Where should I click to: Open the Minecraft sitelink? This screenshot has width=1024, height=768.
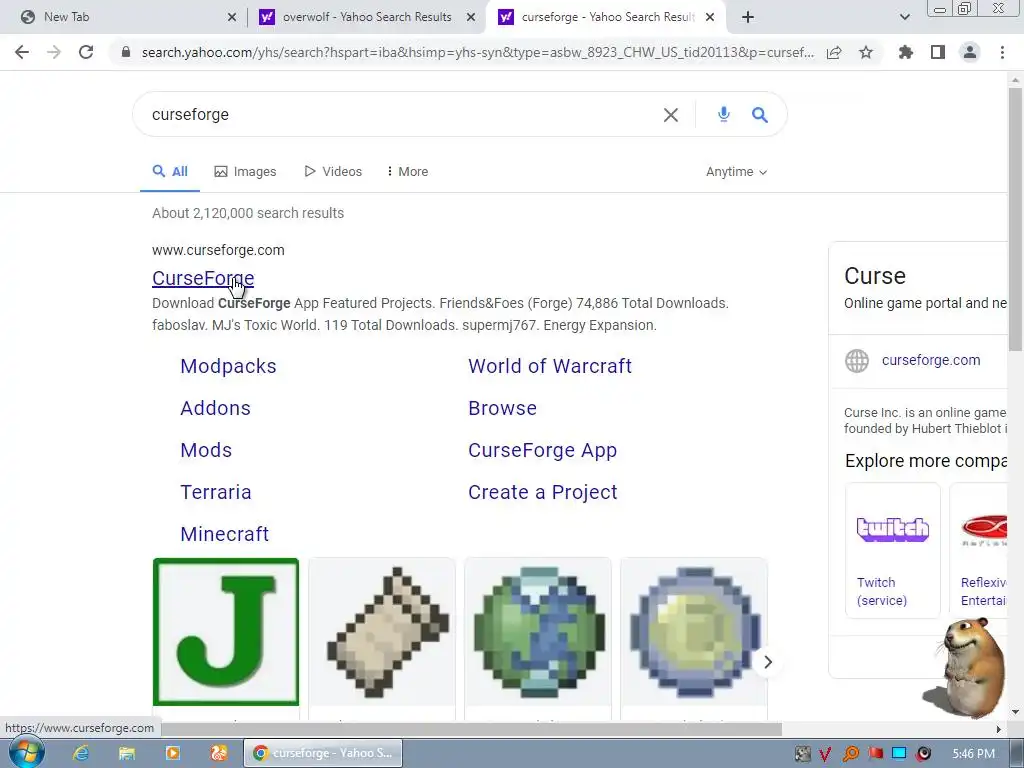(225, 534)
